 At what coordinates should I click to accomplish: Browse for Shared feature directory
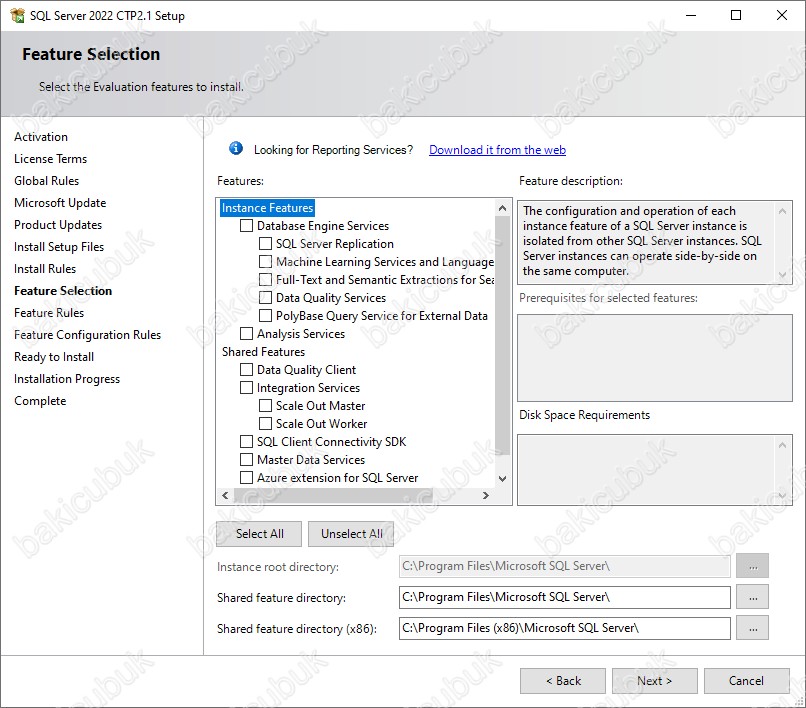753,597
